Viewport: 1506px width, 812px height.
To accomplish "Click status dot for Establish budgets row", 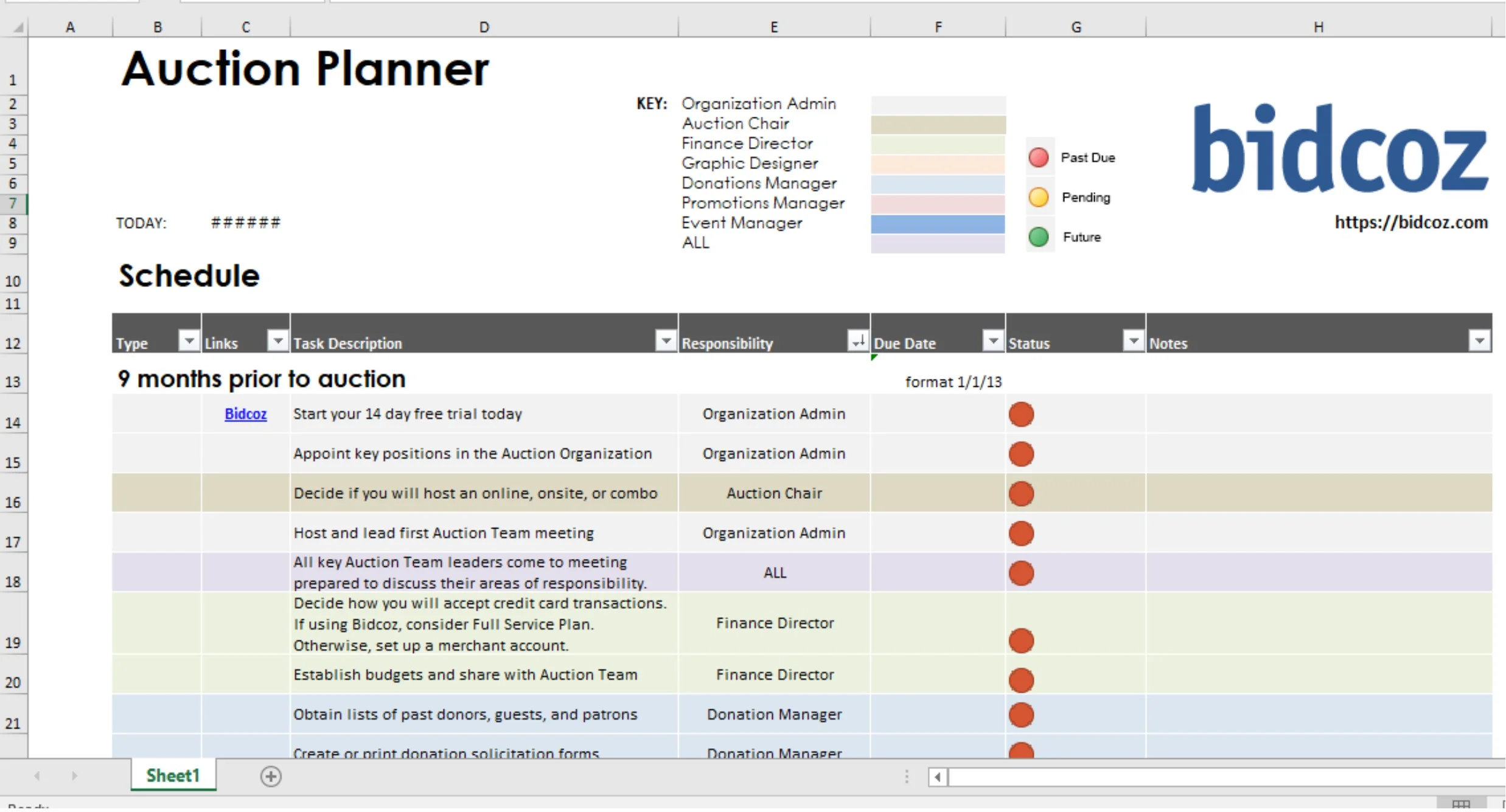I will pos(1021,682).
